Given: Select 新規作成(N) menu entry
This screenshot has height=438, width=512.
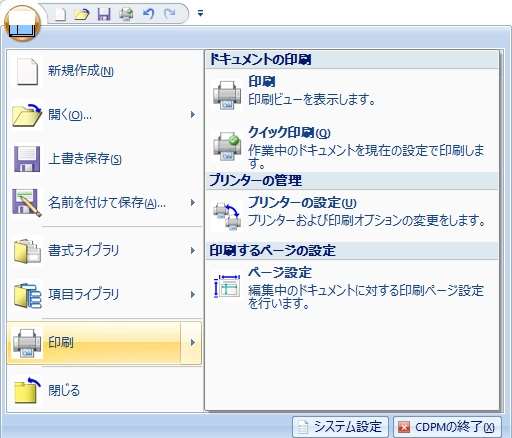Looking at the screenshot, I should point(104,71).
